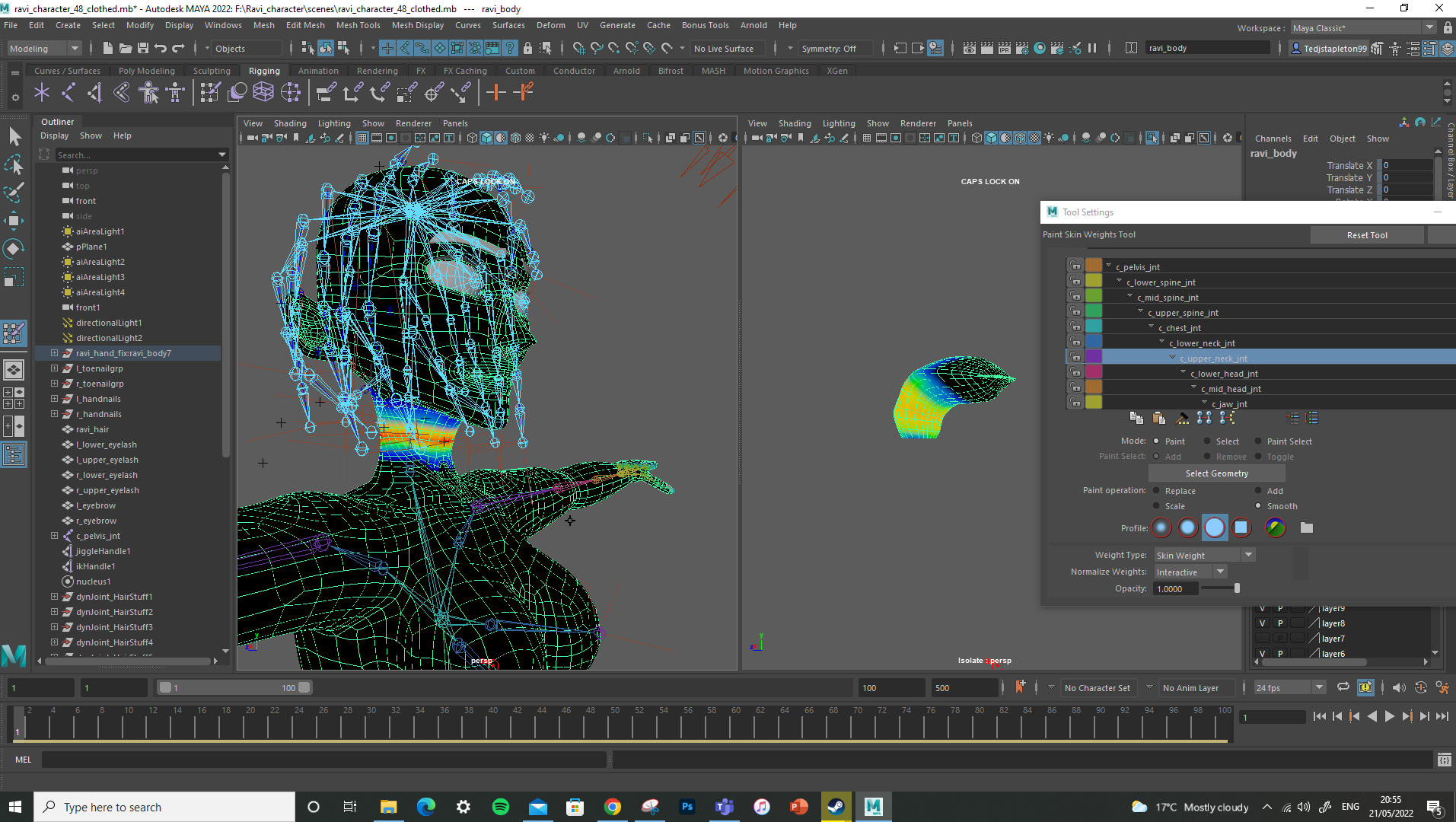Select the Move tool in the left toolbox

tap(14, 221)
